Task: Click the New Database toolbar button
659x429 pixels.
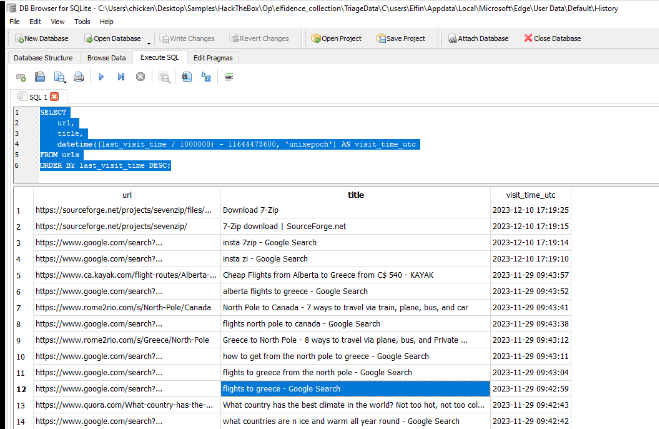Action: tap(42, 38)
